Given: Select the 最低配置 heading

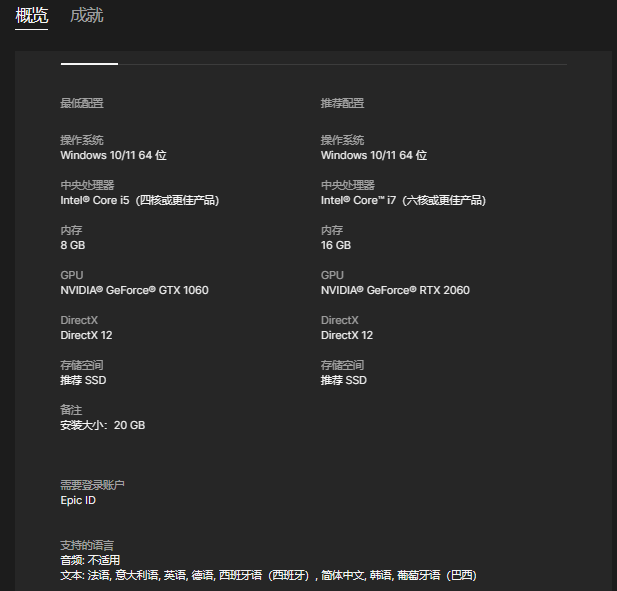Looking at the screenshot, I should tap(82, 103).
